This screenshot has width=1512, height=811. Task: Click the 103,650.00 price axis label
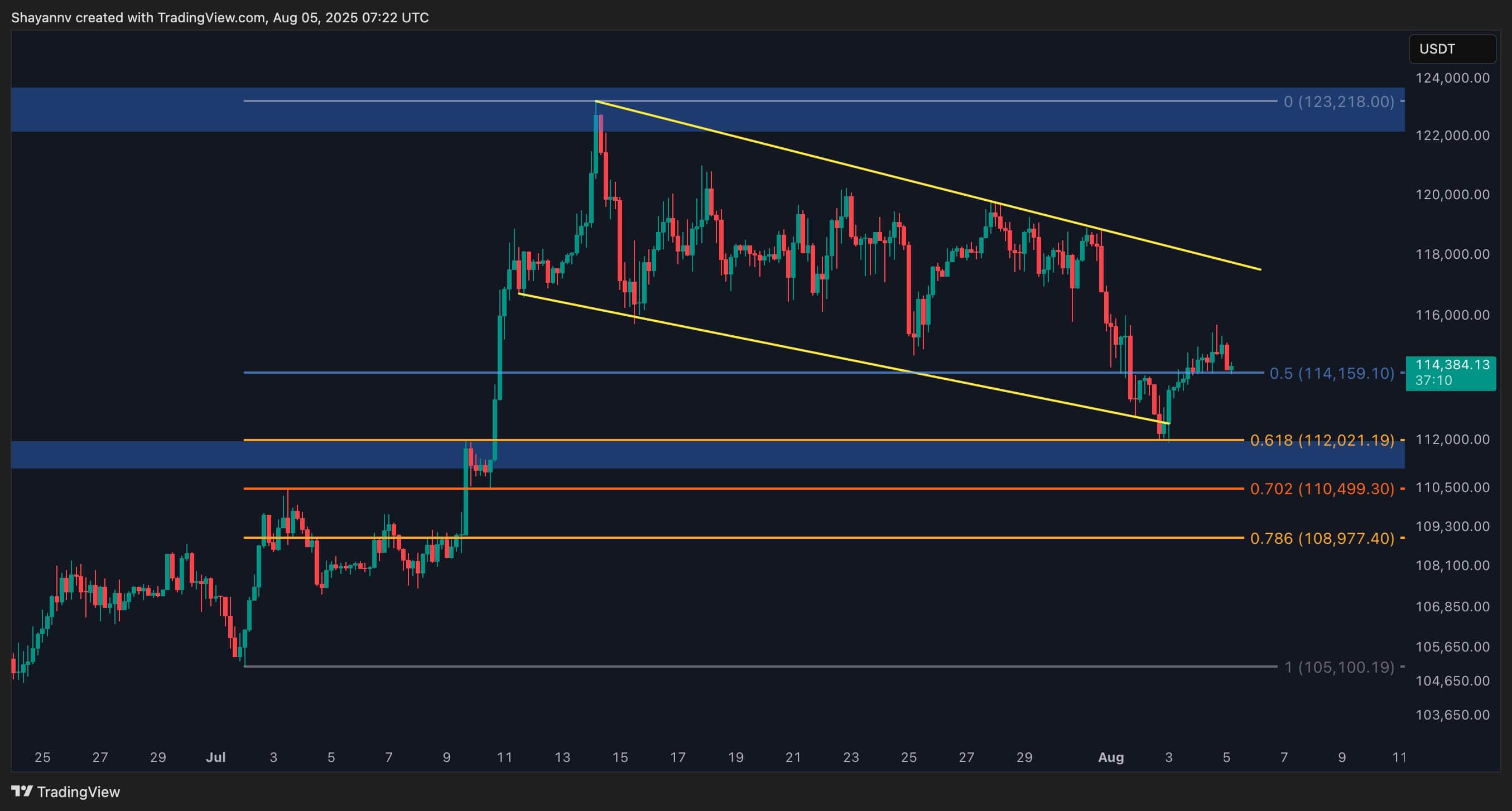(1452, 715)
